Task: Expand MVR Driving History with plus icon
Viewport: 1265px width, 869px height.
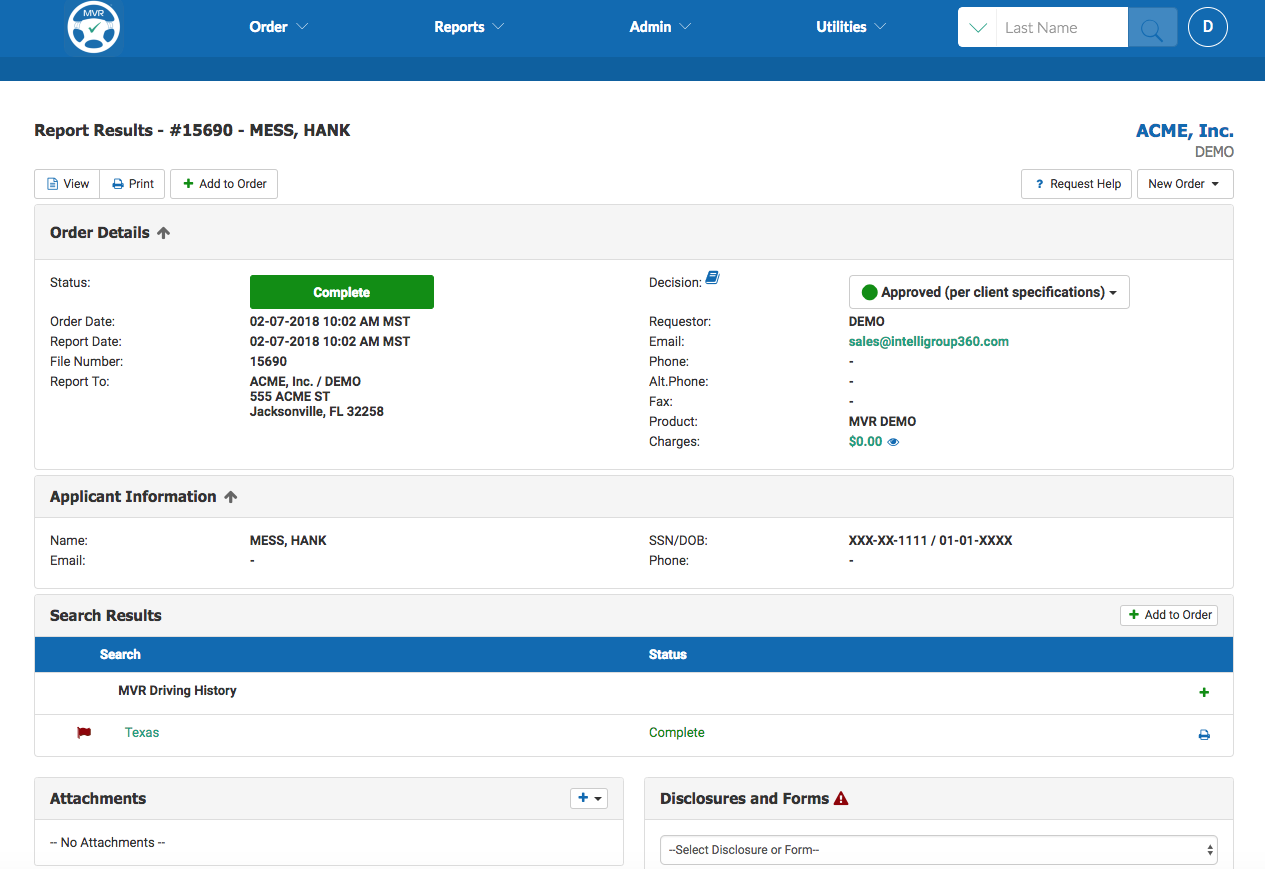Action: coord(1204,692)
